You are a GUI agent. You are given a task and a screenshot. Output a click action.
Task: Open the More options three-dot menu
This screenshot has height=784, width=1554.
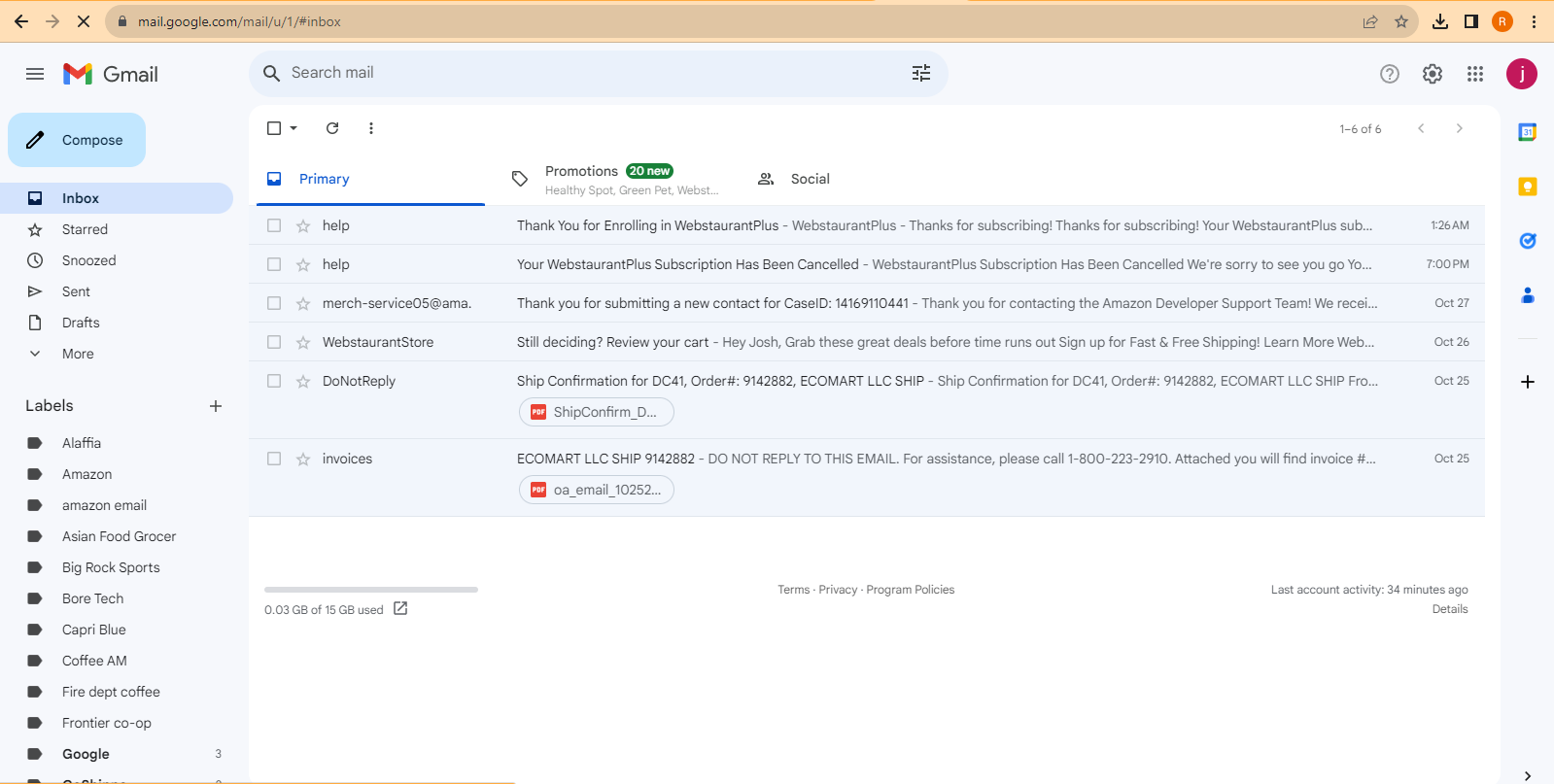(x=371, y=128)
